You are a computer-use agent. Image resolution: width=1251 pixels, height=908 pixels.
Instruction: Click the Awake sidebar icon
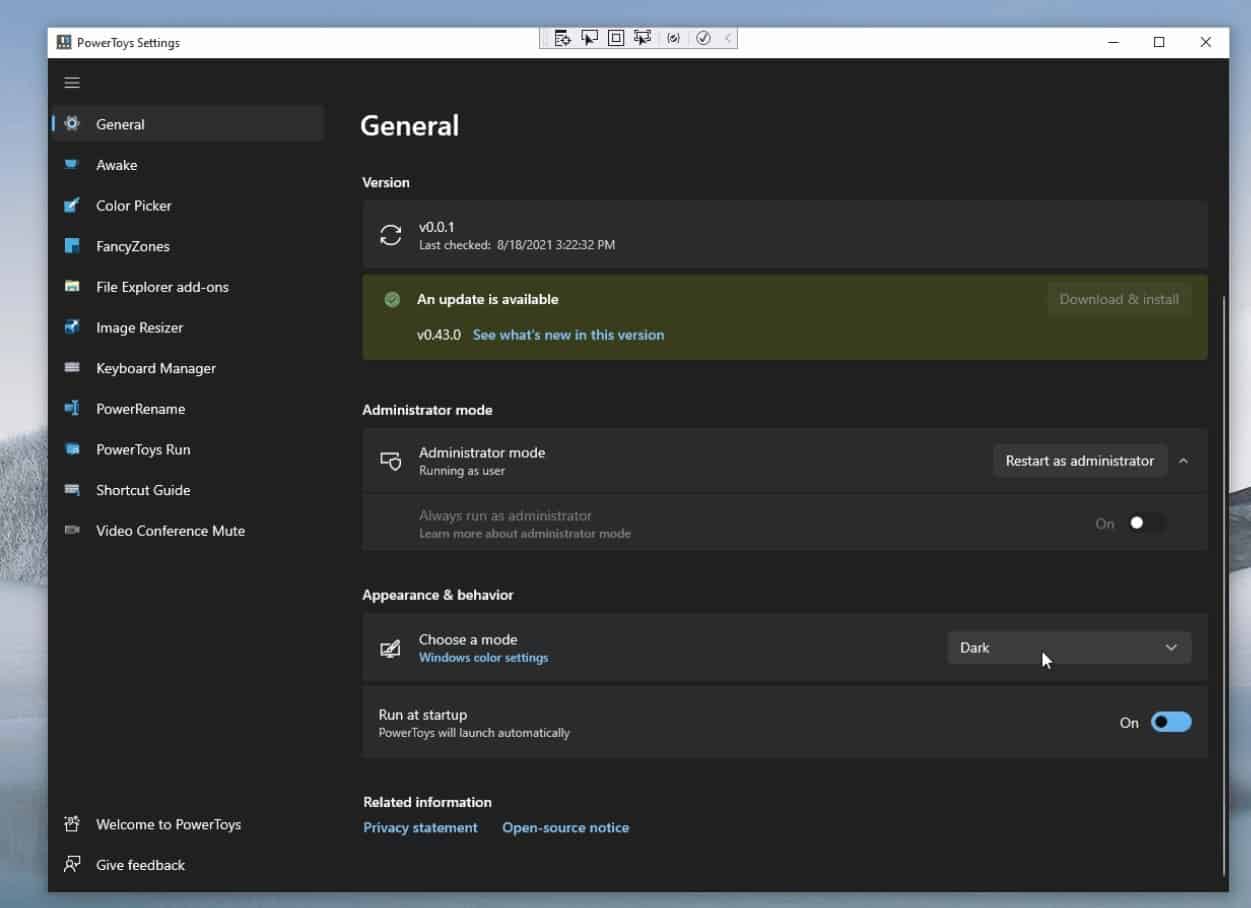point(72,165)
